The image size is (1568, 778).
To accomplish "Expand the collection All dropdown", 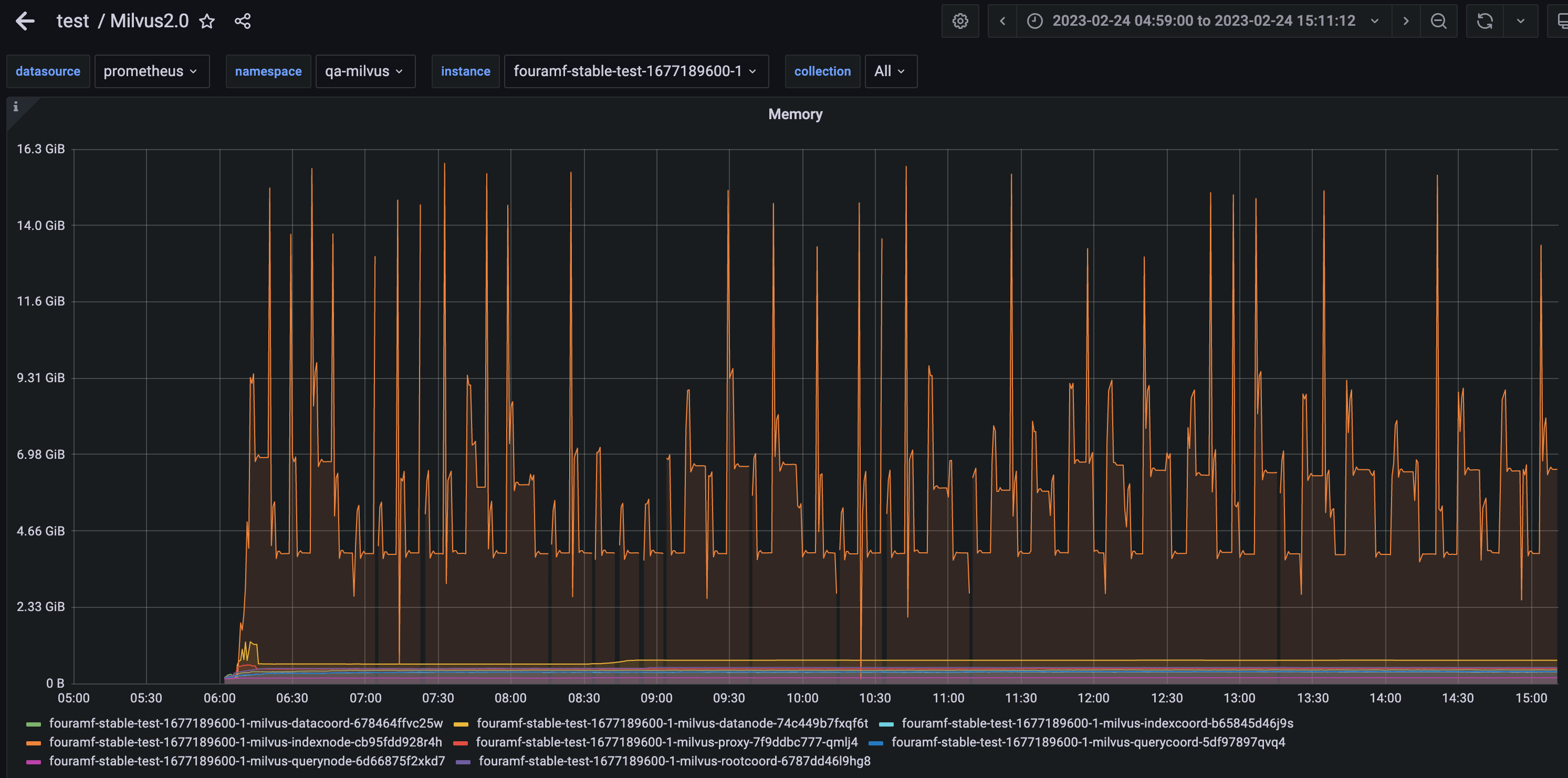I will [890, 71].
